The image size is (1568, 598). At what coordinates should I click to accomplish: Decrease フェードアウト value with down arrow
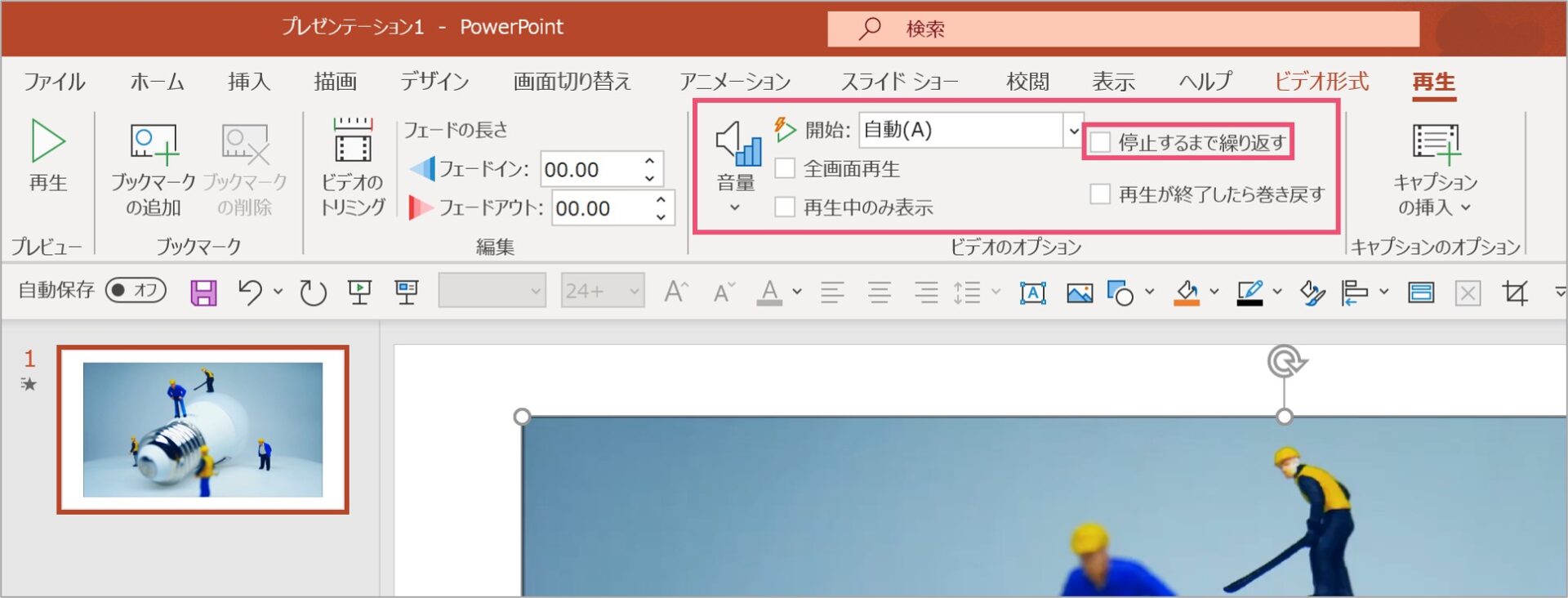(661, 217)
